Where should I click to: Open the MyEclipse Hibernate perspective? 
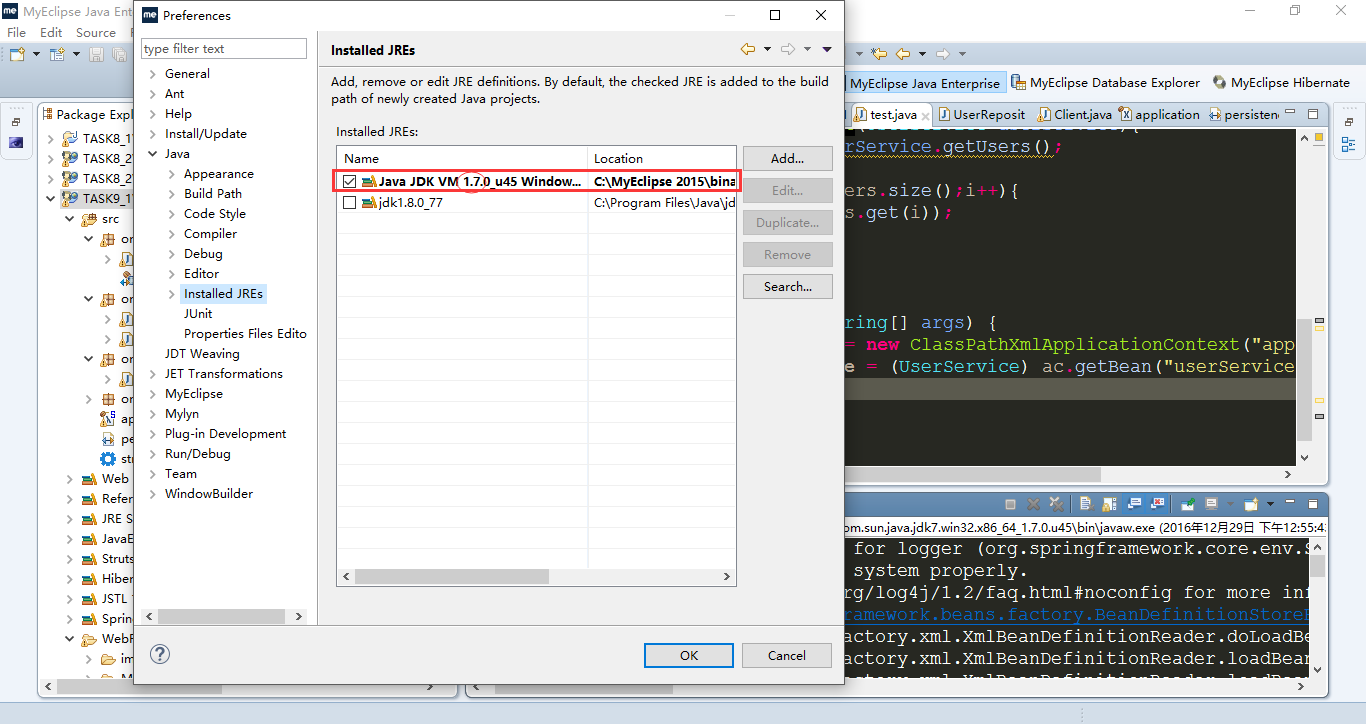1280,83
